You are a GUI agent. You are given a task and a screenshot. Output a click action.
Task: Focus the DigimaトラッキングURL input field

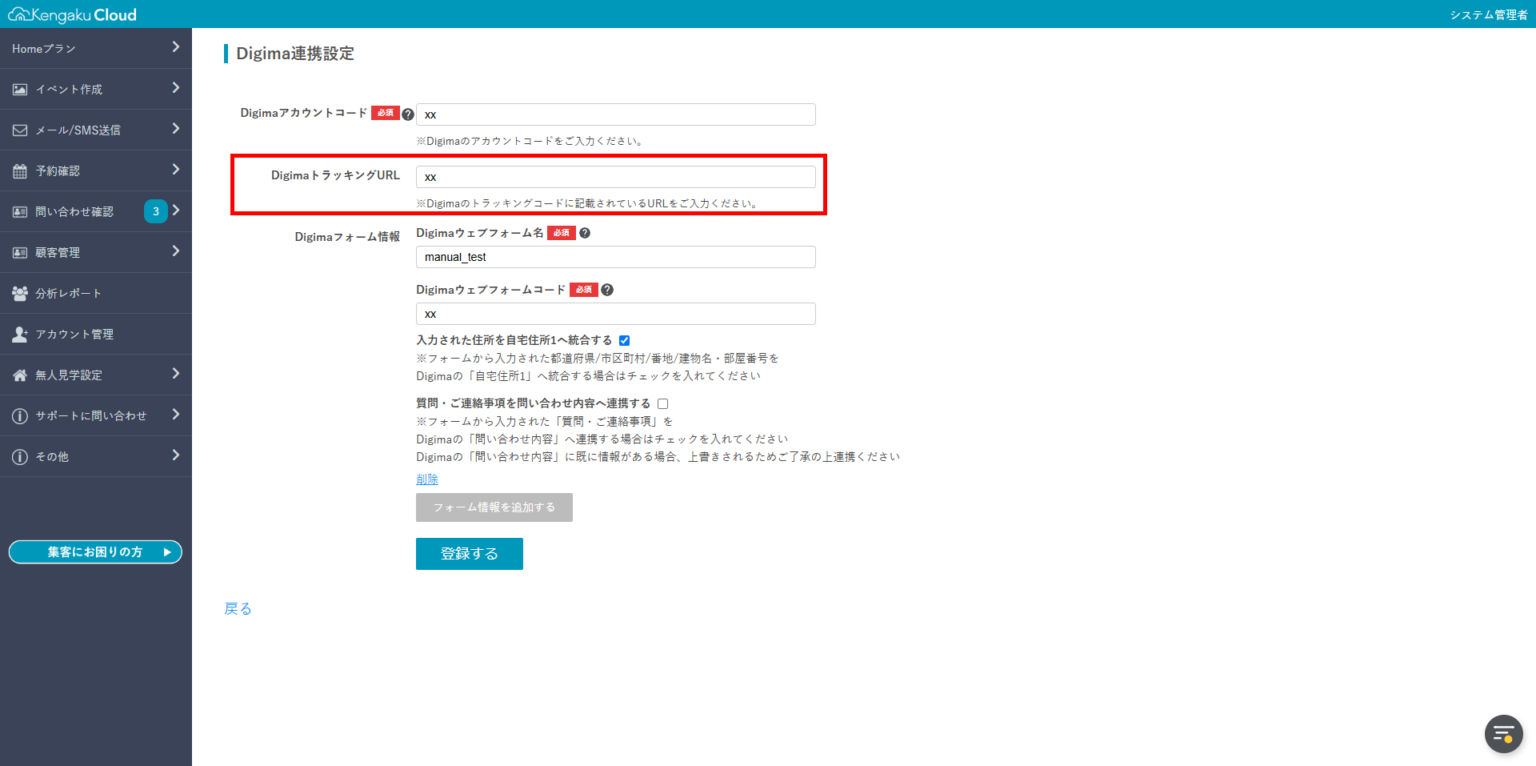615,177
